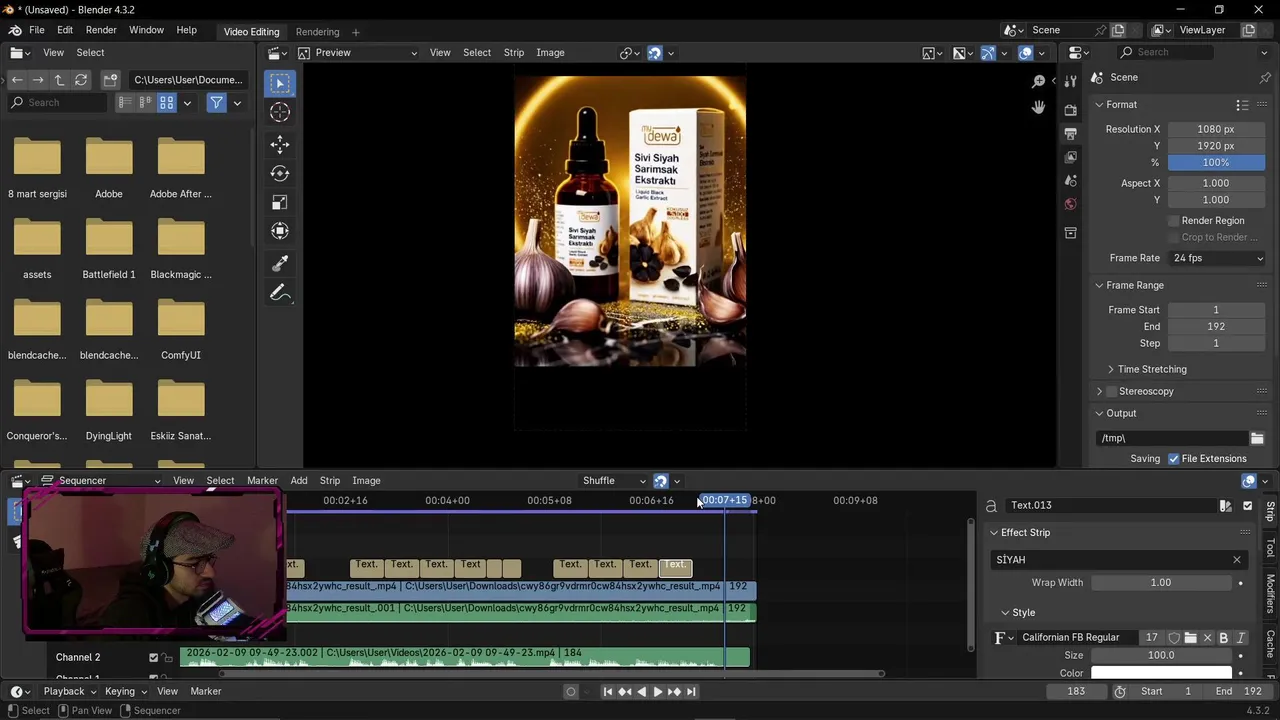This screenshot has height=720, width=1280.
Task: Go to parent directory in file browser
Action: [59, 80]
